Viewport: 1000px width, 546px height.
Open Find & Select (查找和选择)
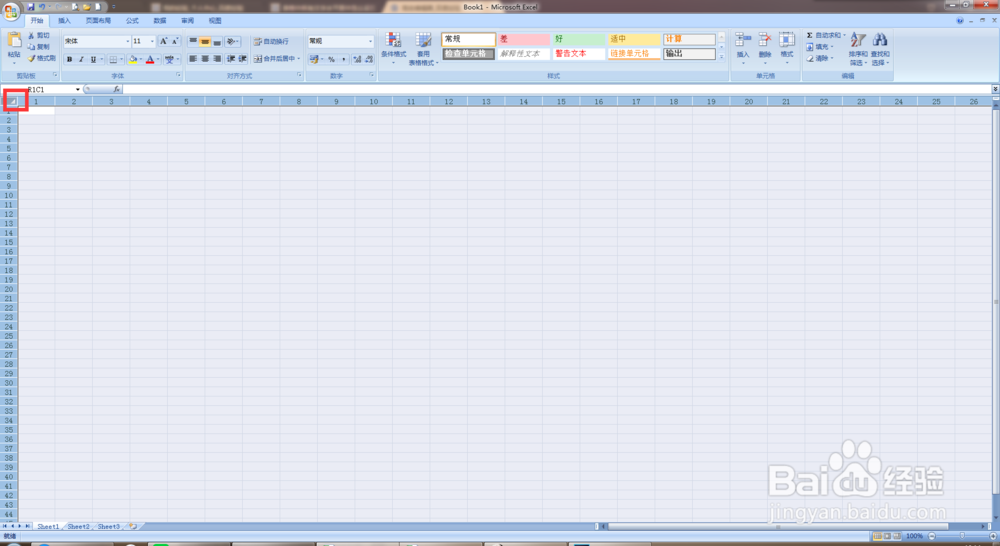pyautogui.click(x=880, y=49)
